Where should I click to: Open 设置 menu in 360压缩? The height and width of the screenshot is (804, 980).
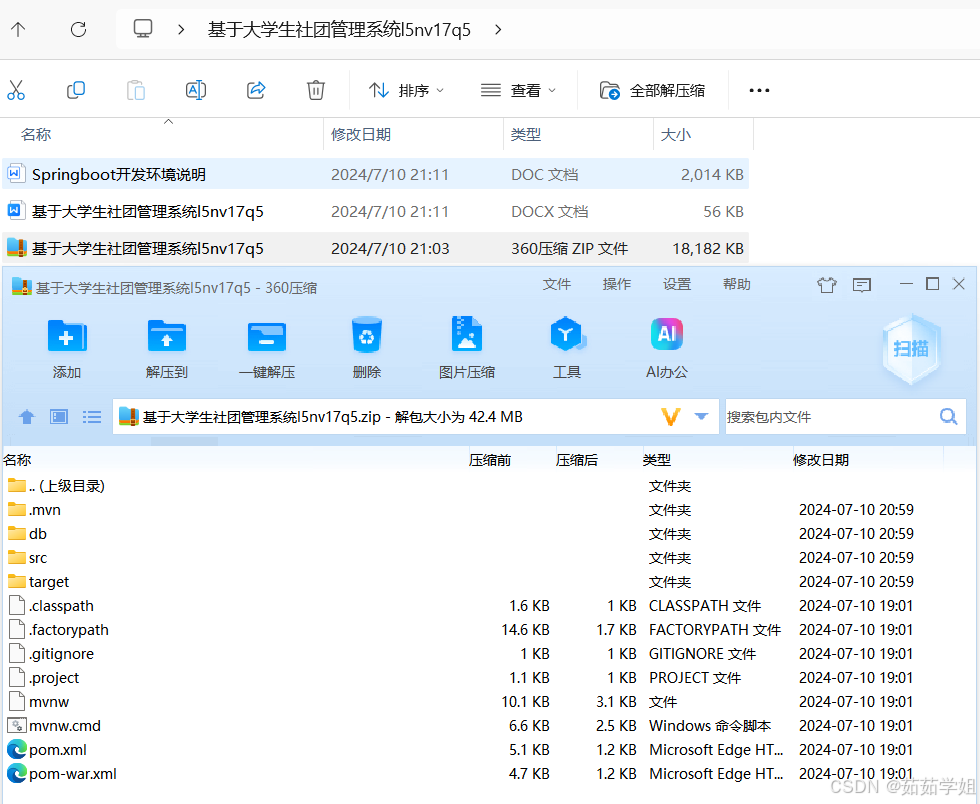pyautogui.click(x=677, y=284)
